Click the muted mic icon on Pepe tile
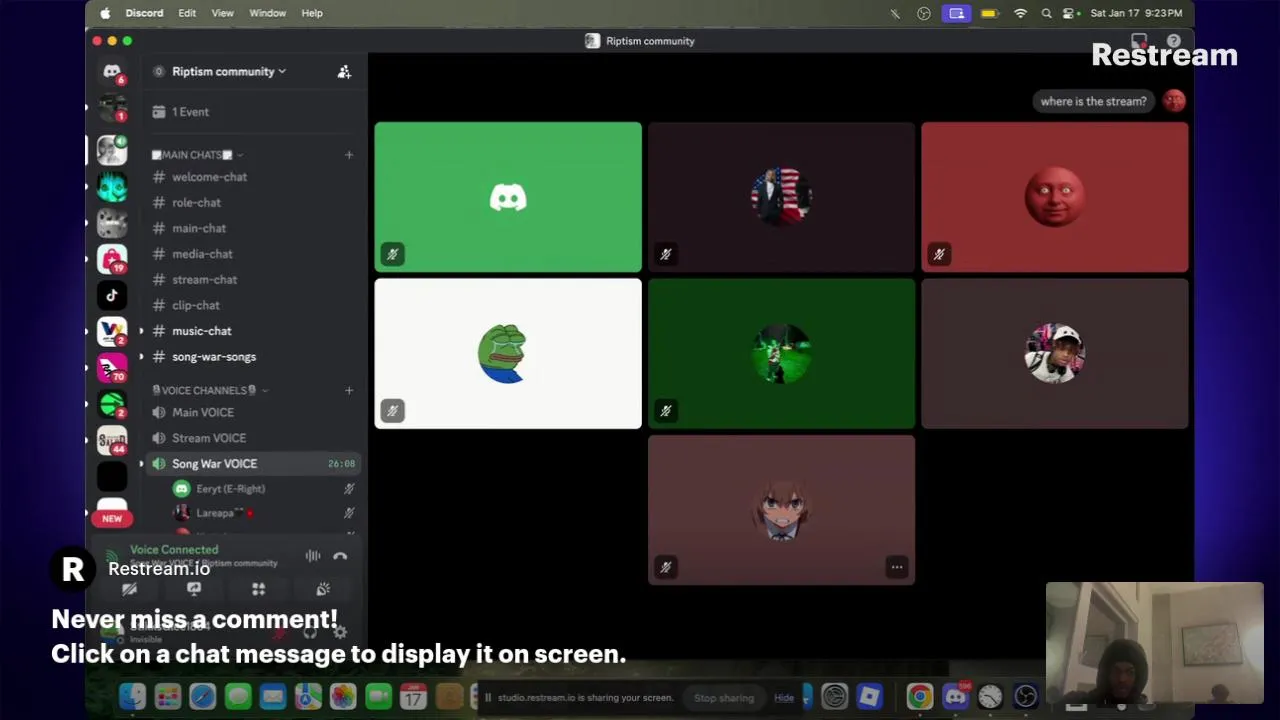The height and width of the screenshot is (720, 1280). (392, 411)
